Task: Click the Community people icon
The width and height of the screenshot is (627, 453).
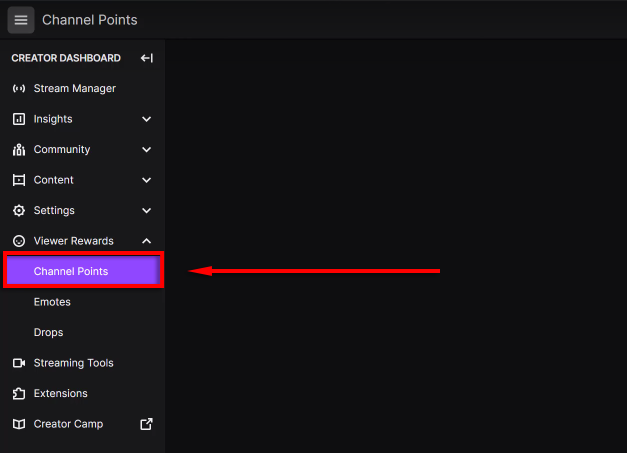Action: point(18,150)
